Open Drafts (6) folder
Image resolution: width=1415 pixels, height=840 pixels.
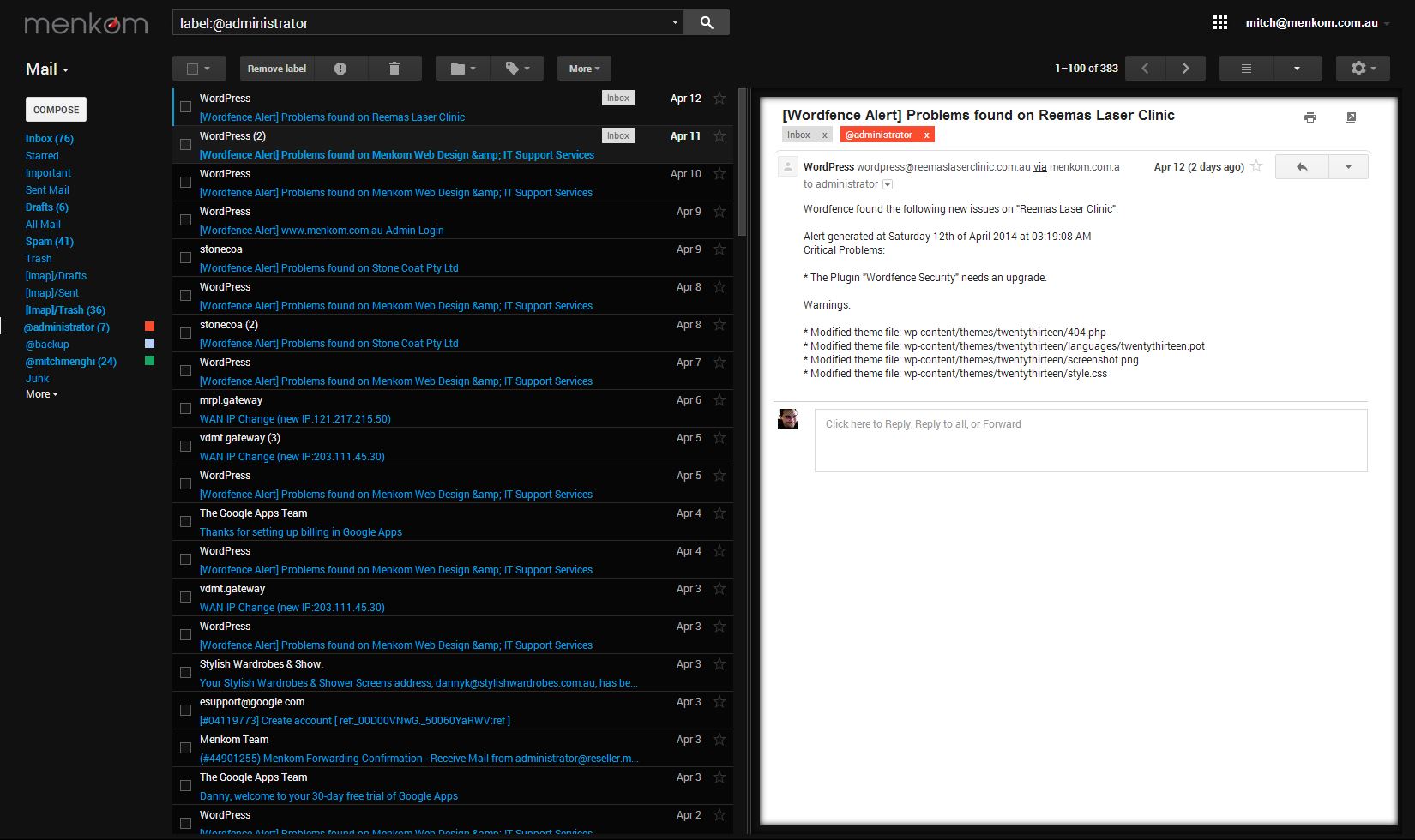pos(47,207)
